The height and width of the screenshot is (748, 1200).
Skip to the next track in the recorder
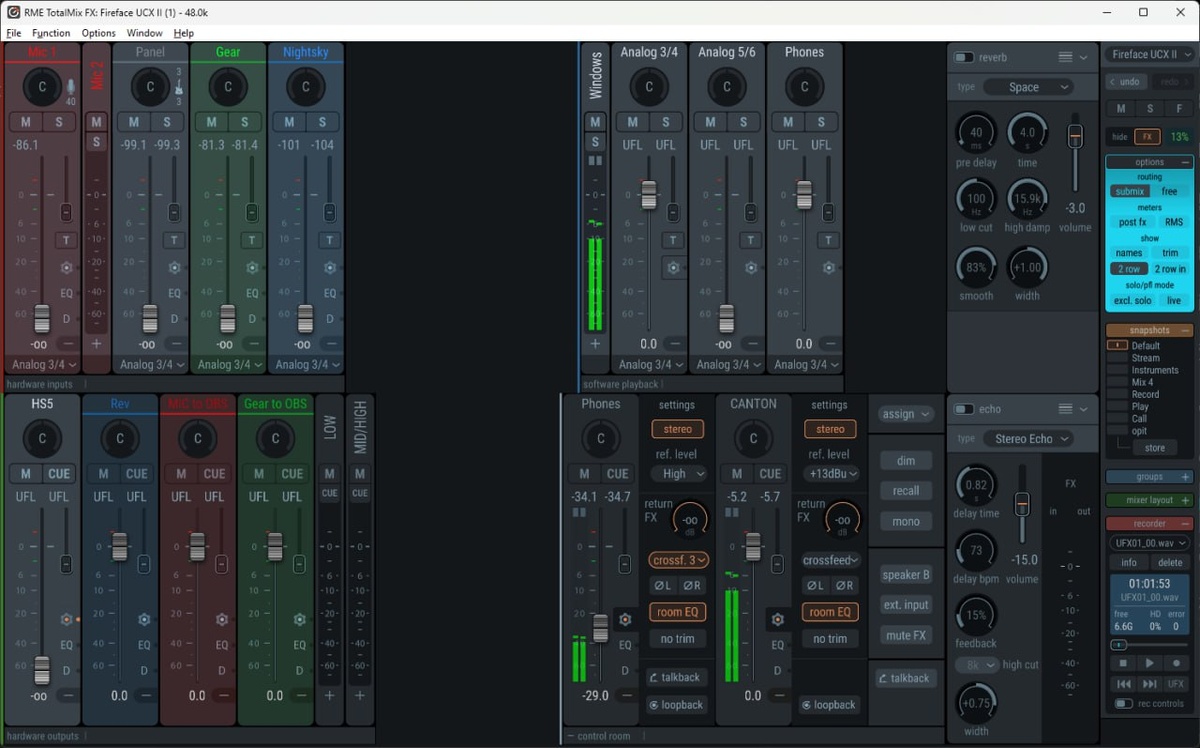[1150, 684]
